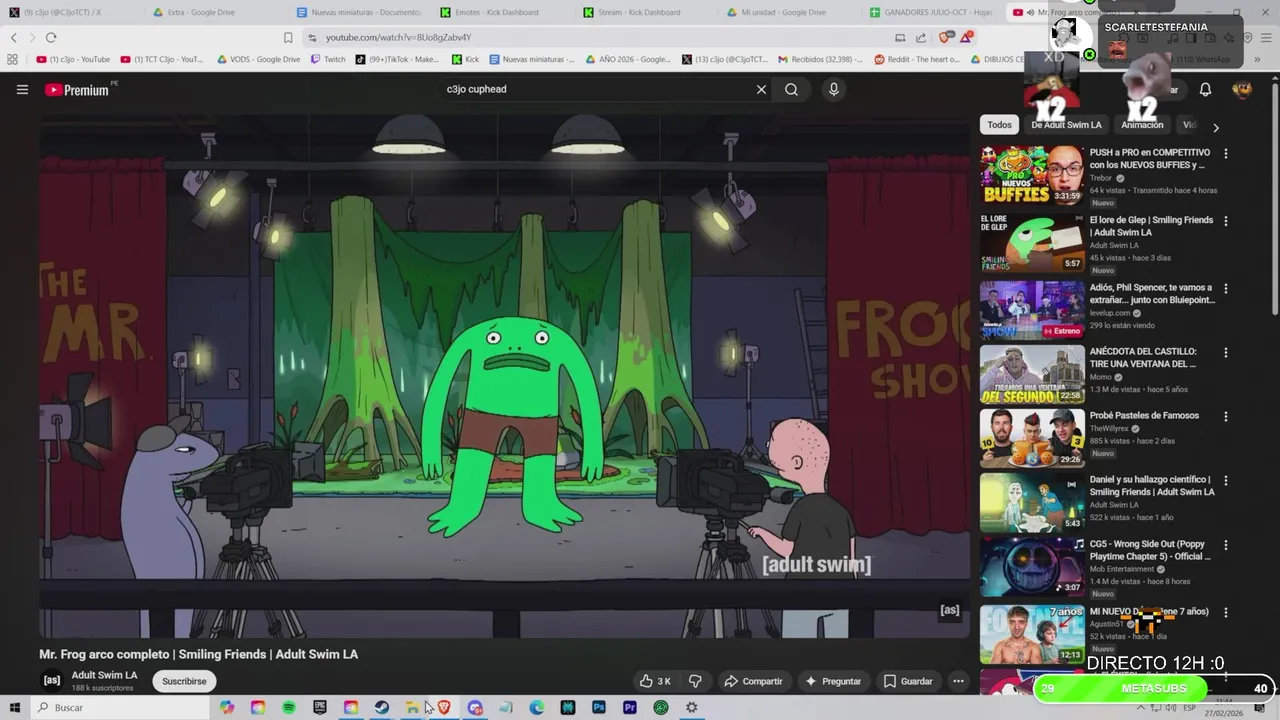Bookmark this page icon in address bar

pyautogui.click(x=288, y=37)
